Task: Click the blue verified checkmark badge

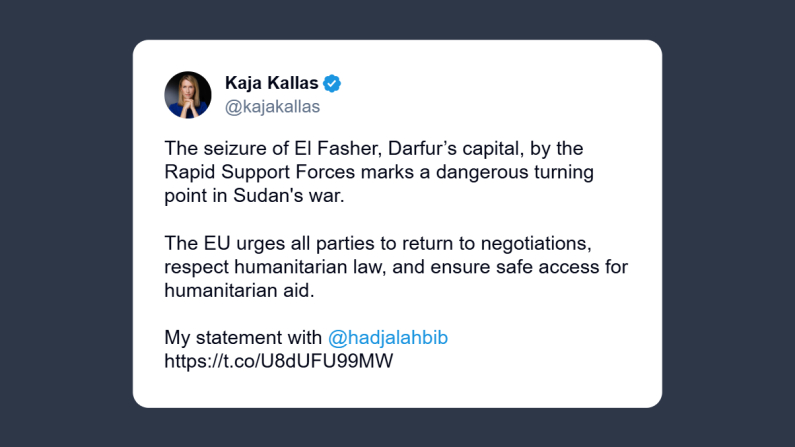Action: coord(332,84)
